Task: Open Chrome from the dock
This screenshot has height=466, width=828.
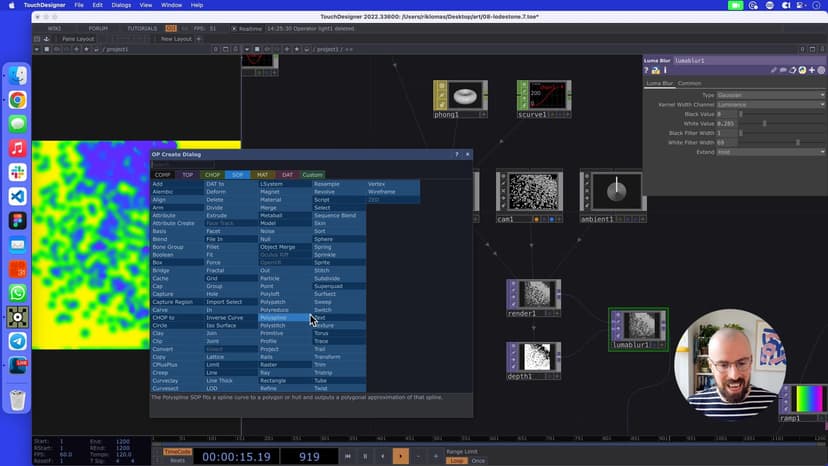Action: (18, 100)
